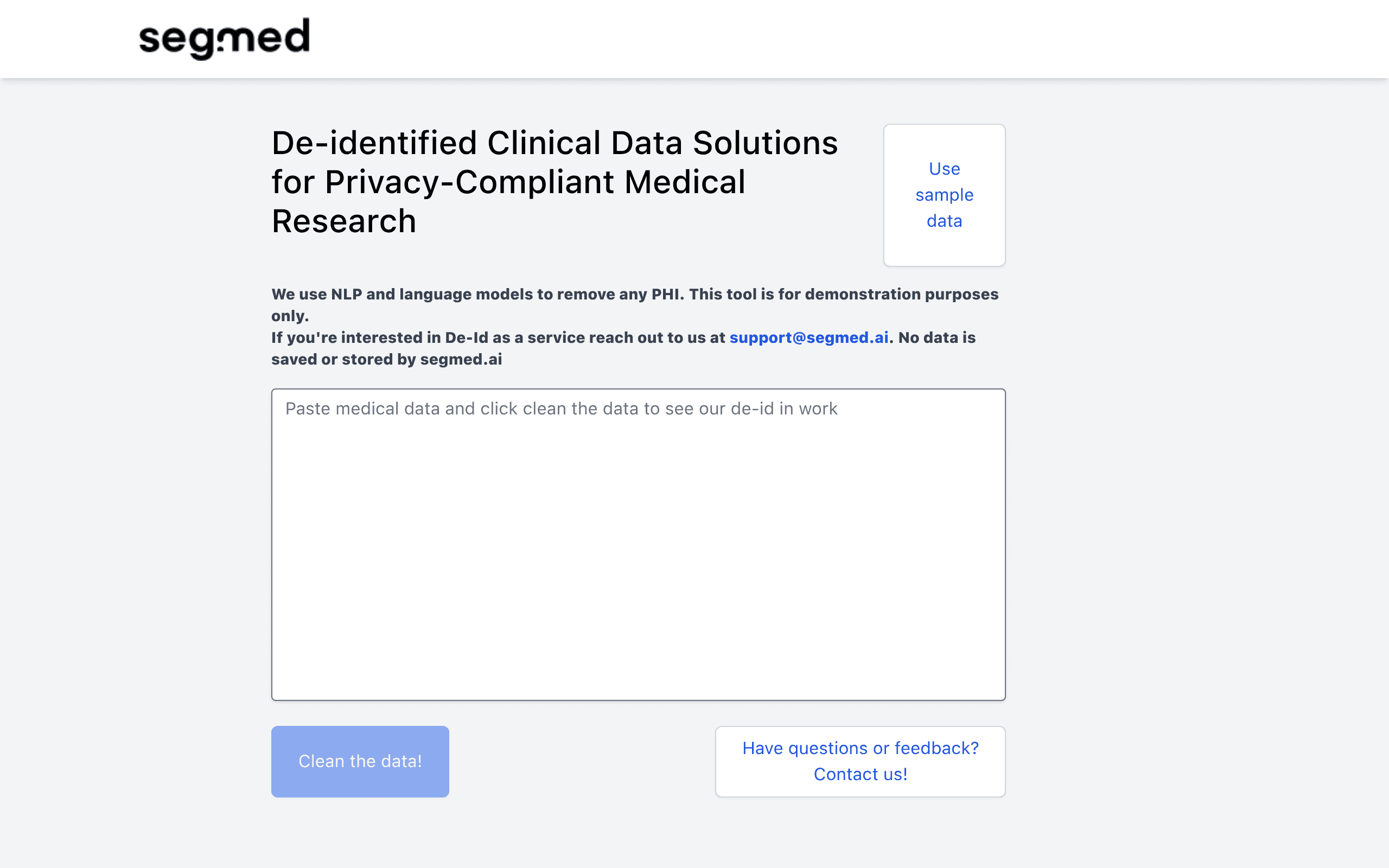Open Have questions or feedback? Contact us!

(x=861, y=761)
